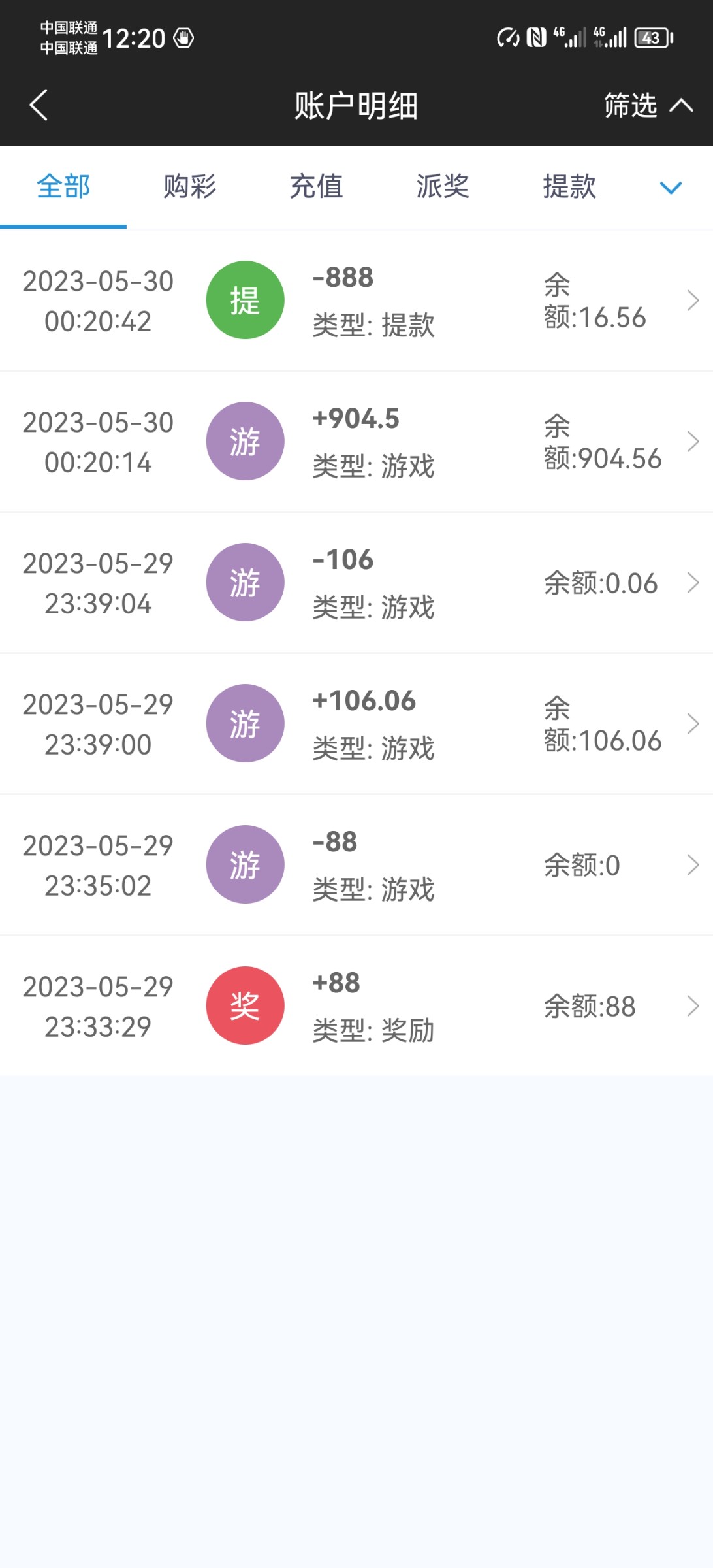Open details chevron for -888 withdrawal
The width and height of the screenshot is (713, 1568).
pos(693,300)
